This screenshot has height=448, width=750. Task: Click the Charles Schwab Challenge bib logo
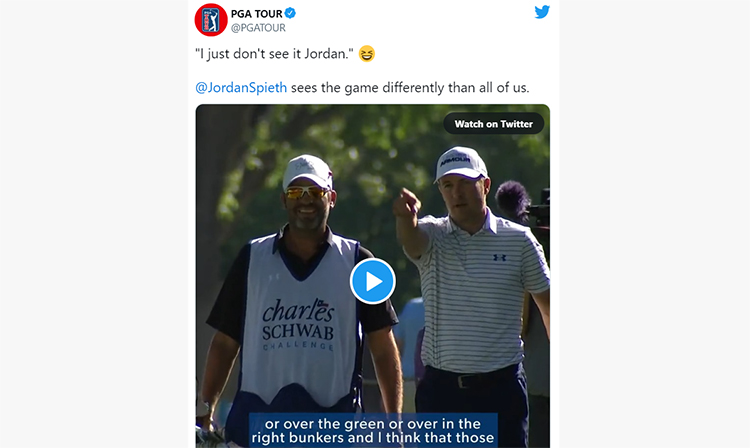(x=298, y=325)
